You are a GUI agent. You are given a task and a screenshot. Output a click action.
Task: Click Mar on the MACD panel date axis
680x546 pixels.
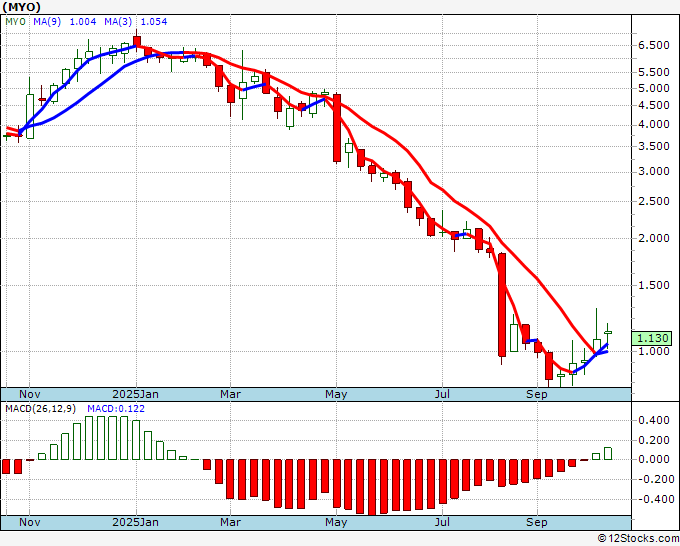click(230, 522)
